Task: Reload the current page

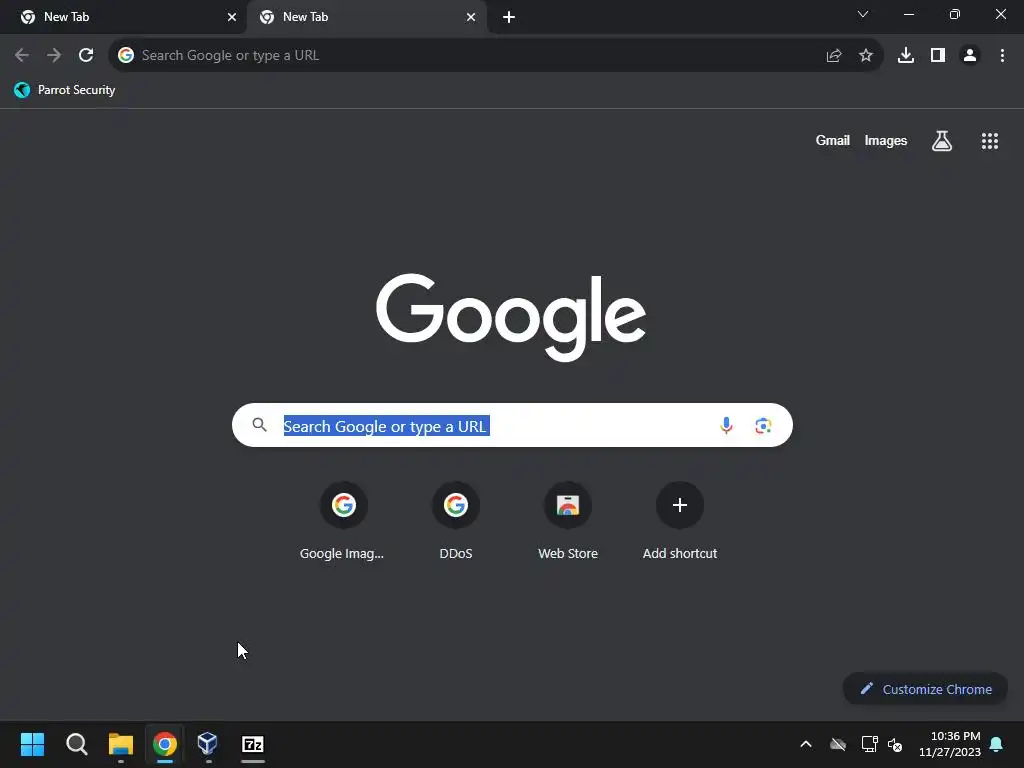Action: [86, 56]
